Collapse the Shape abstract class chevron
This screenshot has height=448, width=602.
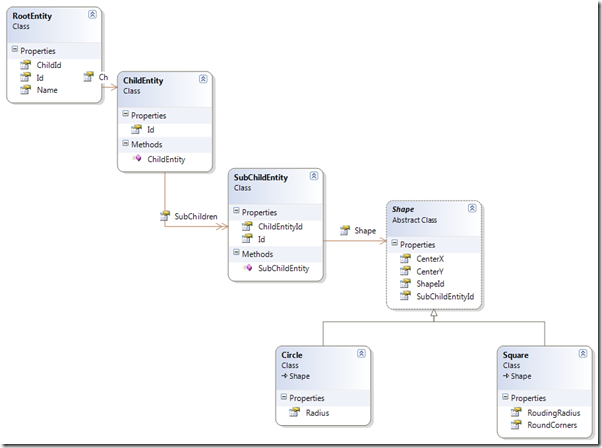click(472, 208)
